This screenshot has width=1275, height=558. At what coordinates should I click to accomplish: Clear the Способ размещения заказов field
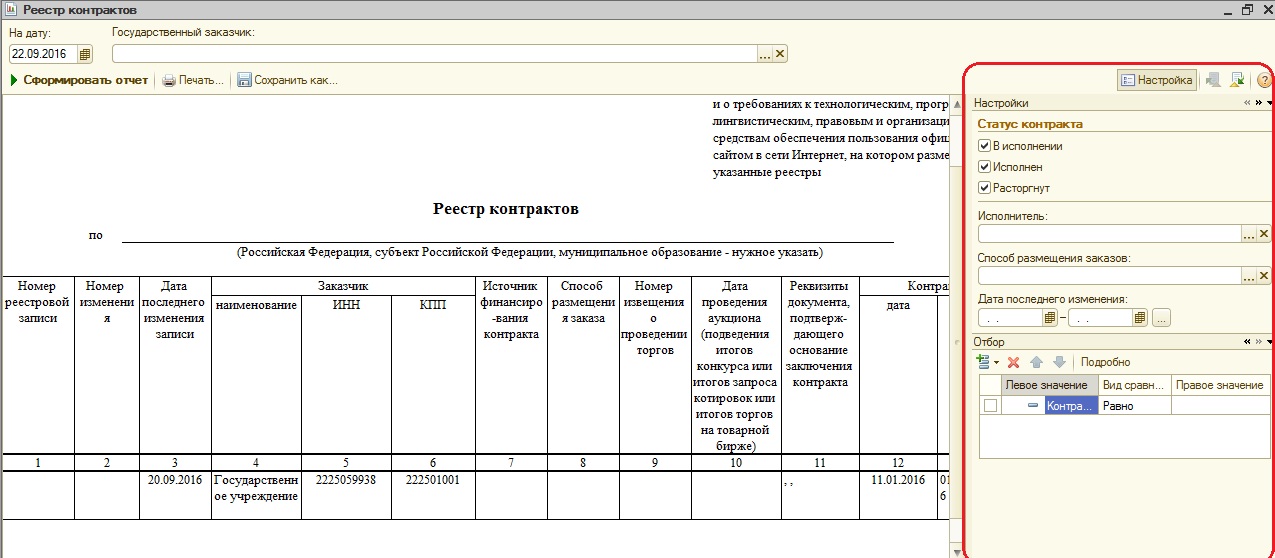[1264, 276]
